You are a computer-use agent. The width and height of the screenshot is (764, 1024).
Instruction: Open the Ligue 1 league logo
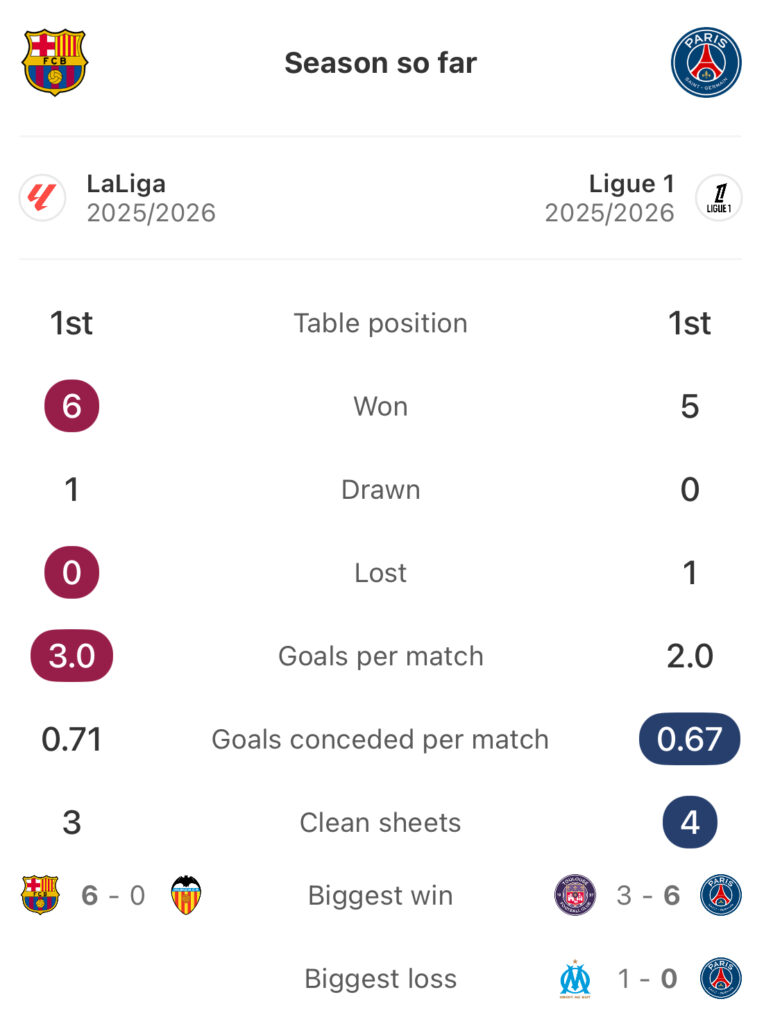point(718,198)
